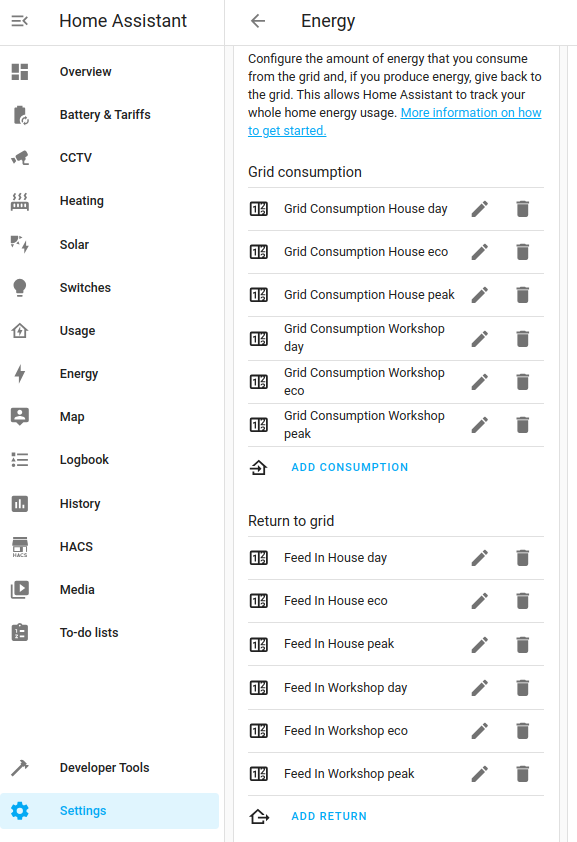Click ADD CONSUMPTION button
This screenshot has width=577, height=842.
point(350,467)
